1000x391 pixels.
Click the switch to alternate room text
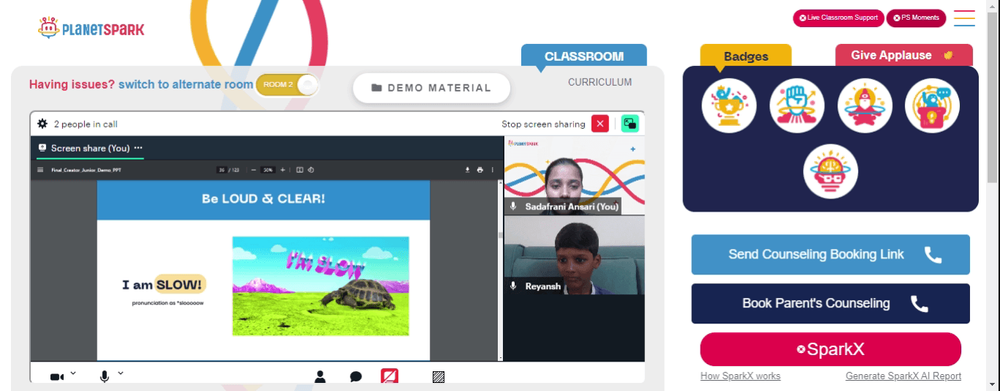pyautogui.click(x=186, y=84)
